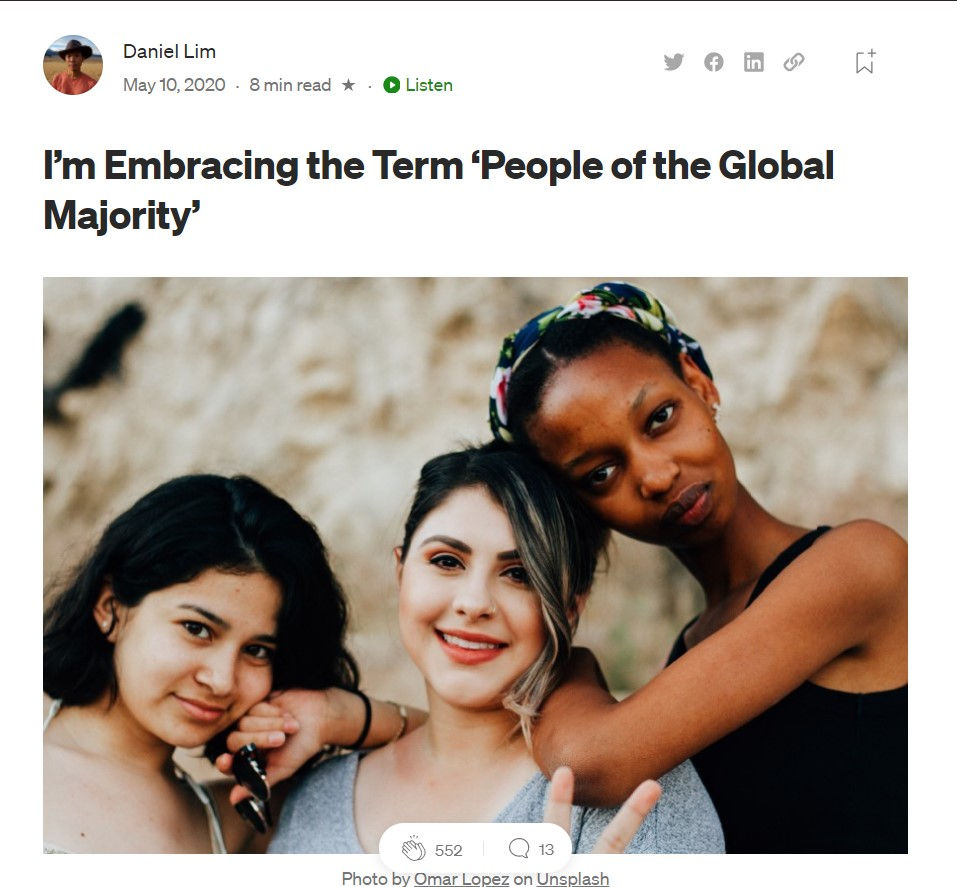Click the May 10, 2020 publish date
957x887 pixels.
pyautogui.click(x=174, y=85)
